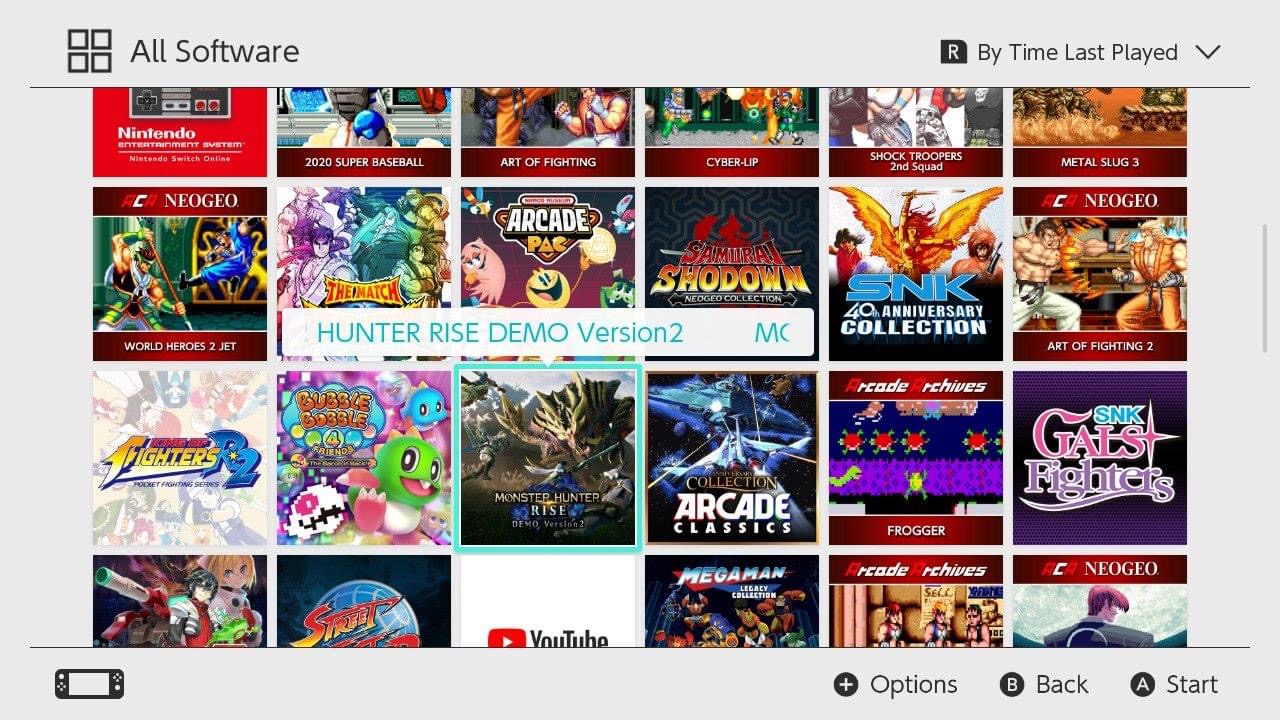
Task: Select the Art of Fighting 2 tile
Action: point(1100,274)
